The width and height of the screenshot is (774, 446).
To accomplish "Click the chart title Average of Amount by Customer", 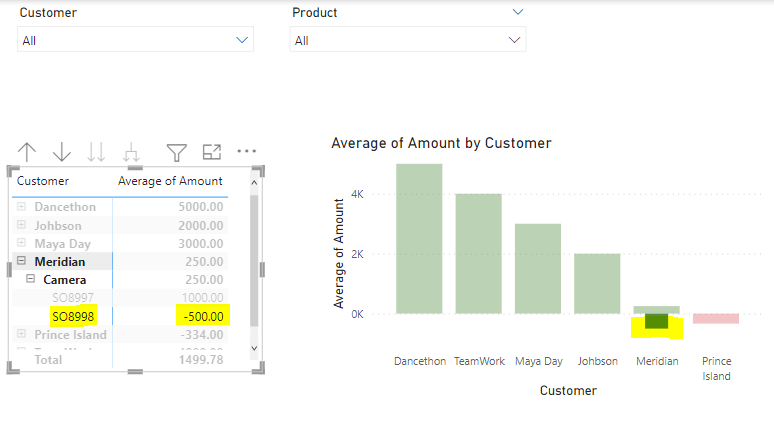I will coord(441,143).
